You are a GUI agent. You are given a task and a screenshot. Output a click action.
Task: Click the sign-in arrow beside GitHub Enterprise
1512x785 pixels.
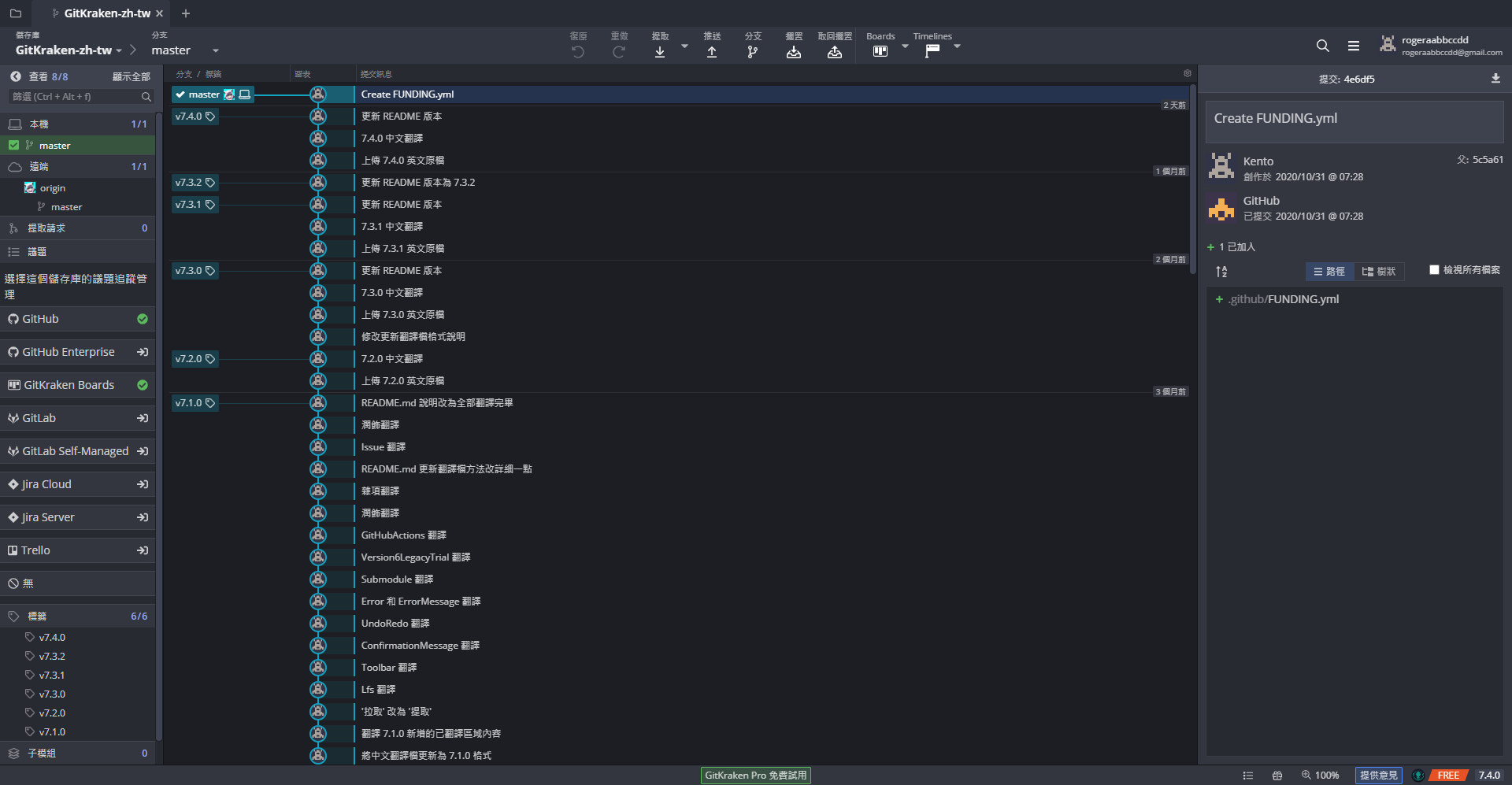(x=143, y=352)
